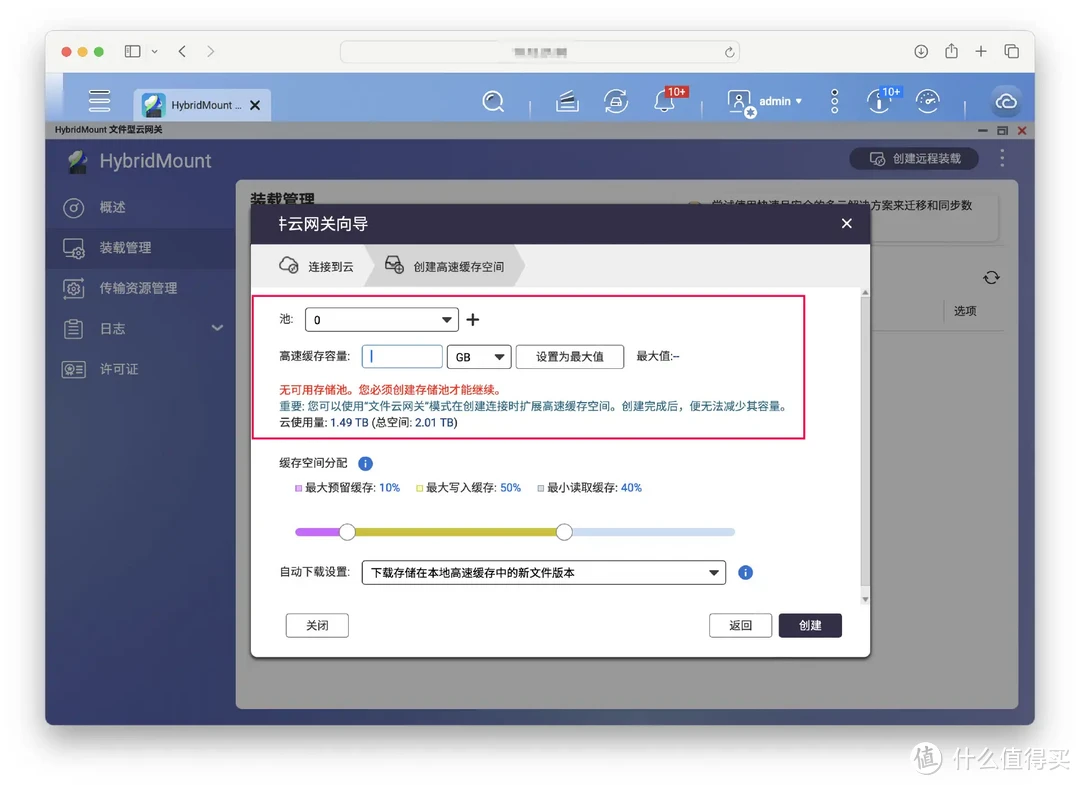Click the refresh icon near 选项
The image size is (1080, 785).
click(x=991, y=277)
